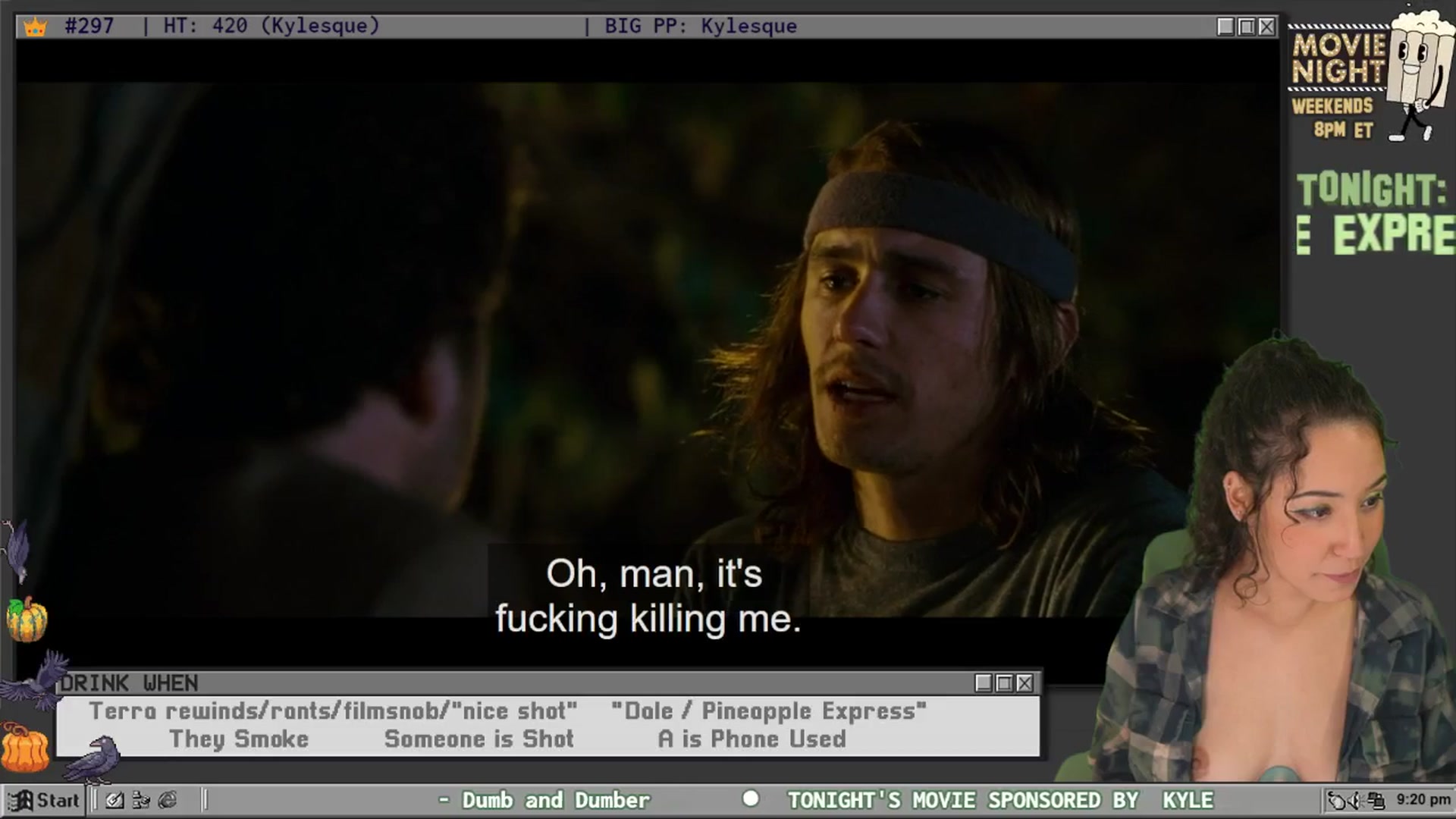Click the 'WEEKENDS 8PM ET' schedule text
Screen dimensions: 1456x819
pyautogui.click(x=1333, y=118)
